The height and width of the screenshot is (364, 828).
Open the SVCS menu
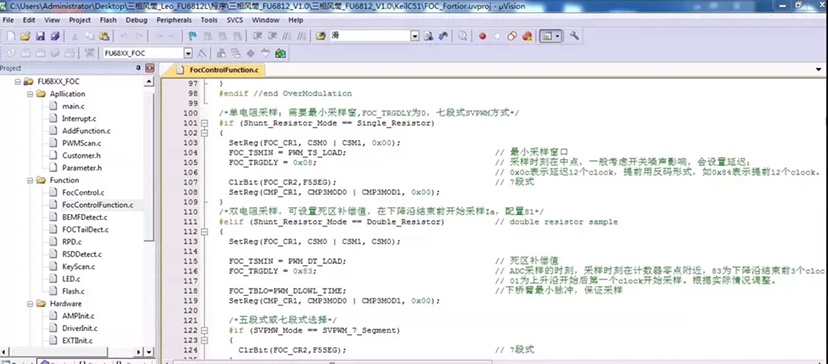pyautogui.click(x=235, y=20)
